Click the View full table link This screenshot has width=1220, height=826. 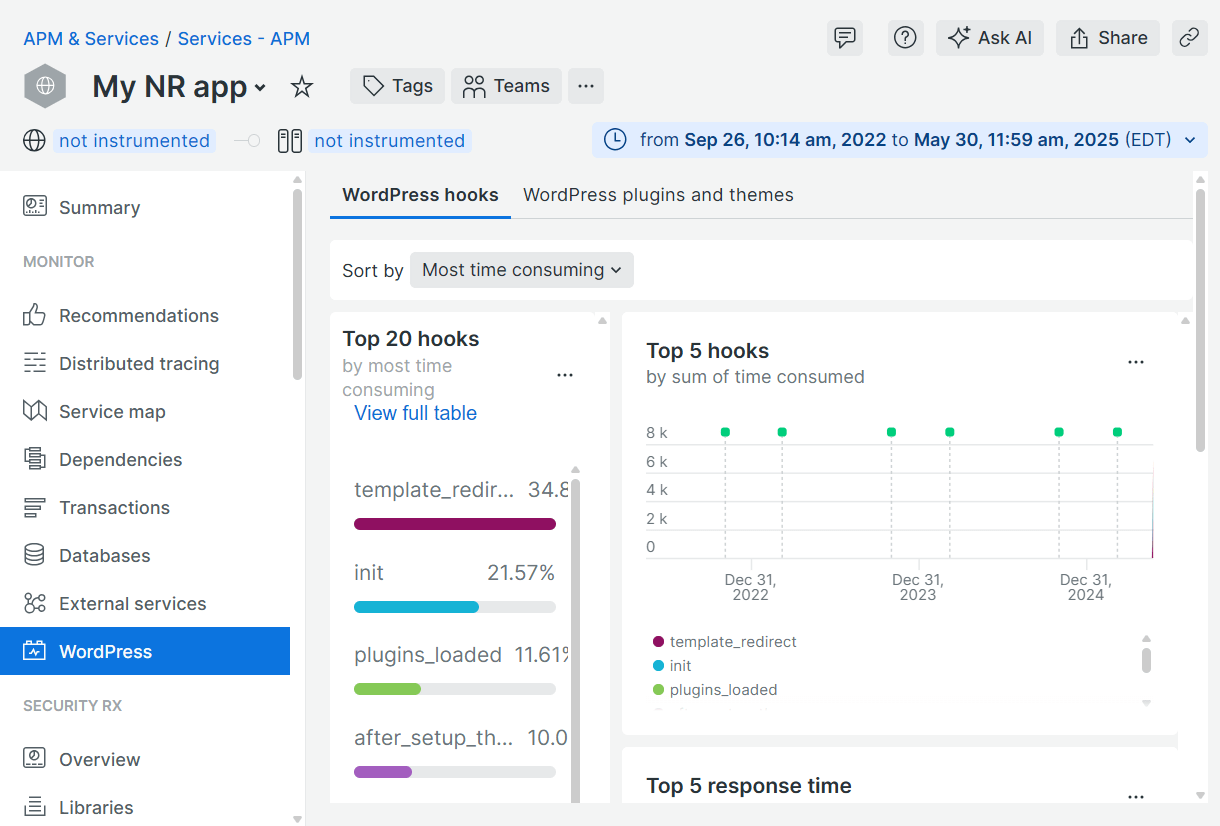point(415,413)
